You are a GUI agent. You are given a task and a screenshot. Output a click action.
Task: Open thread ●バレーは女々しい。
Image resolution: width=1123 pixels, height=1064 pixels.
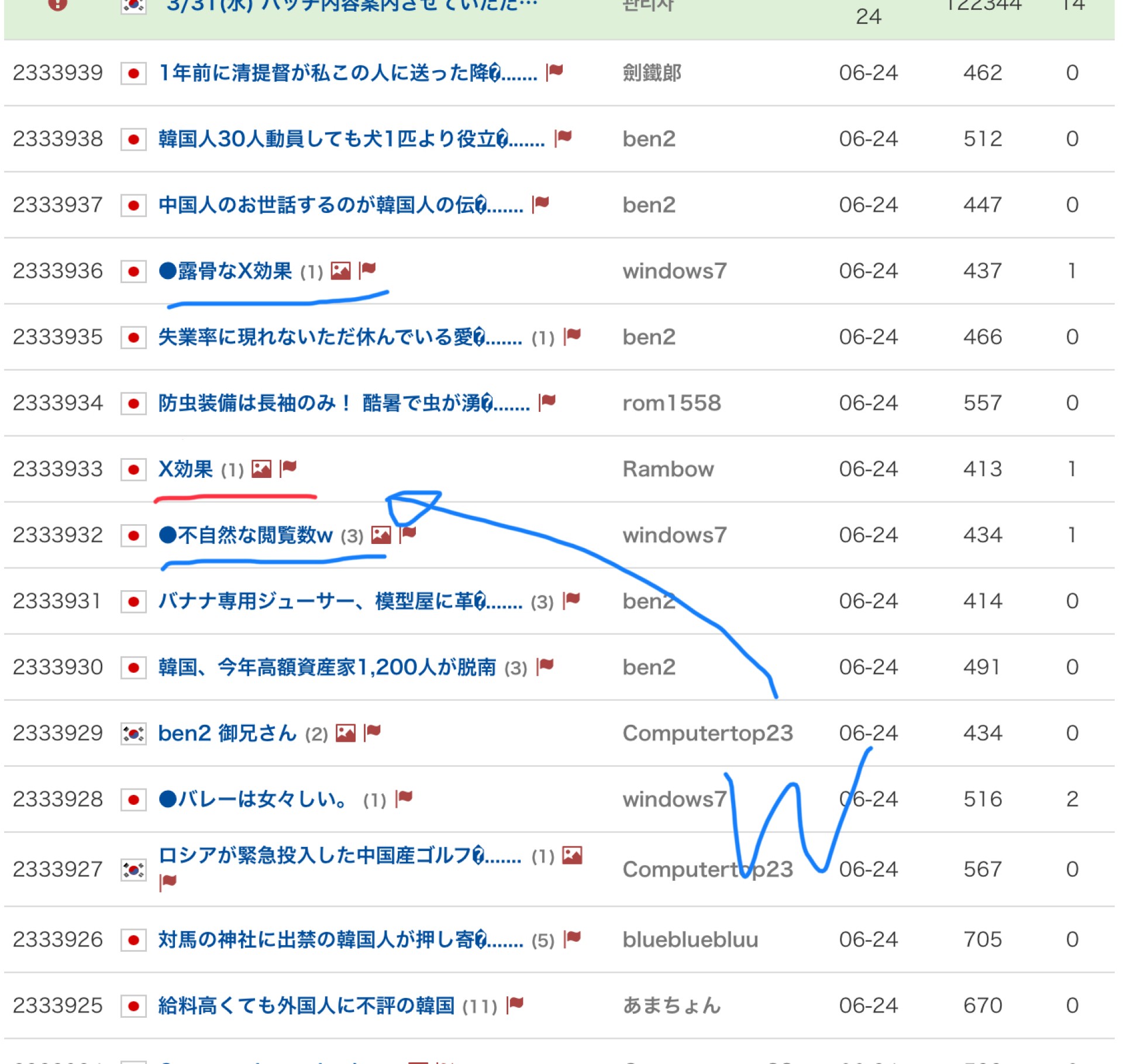[x=254, y=800]
